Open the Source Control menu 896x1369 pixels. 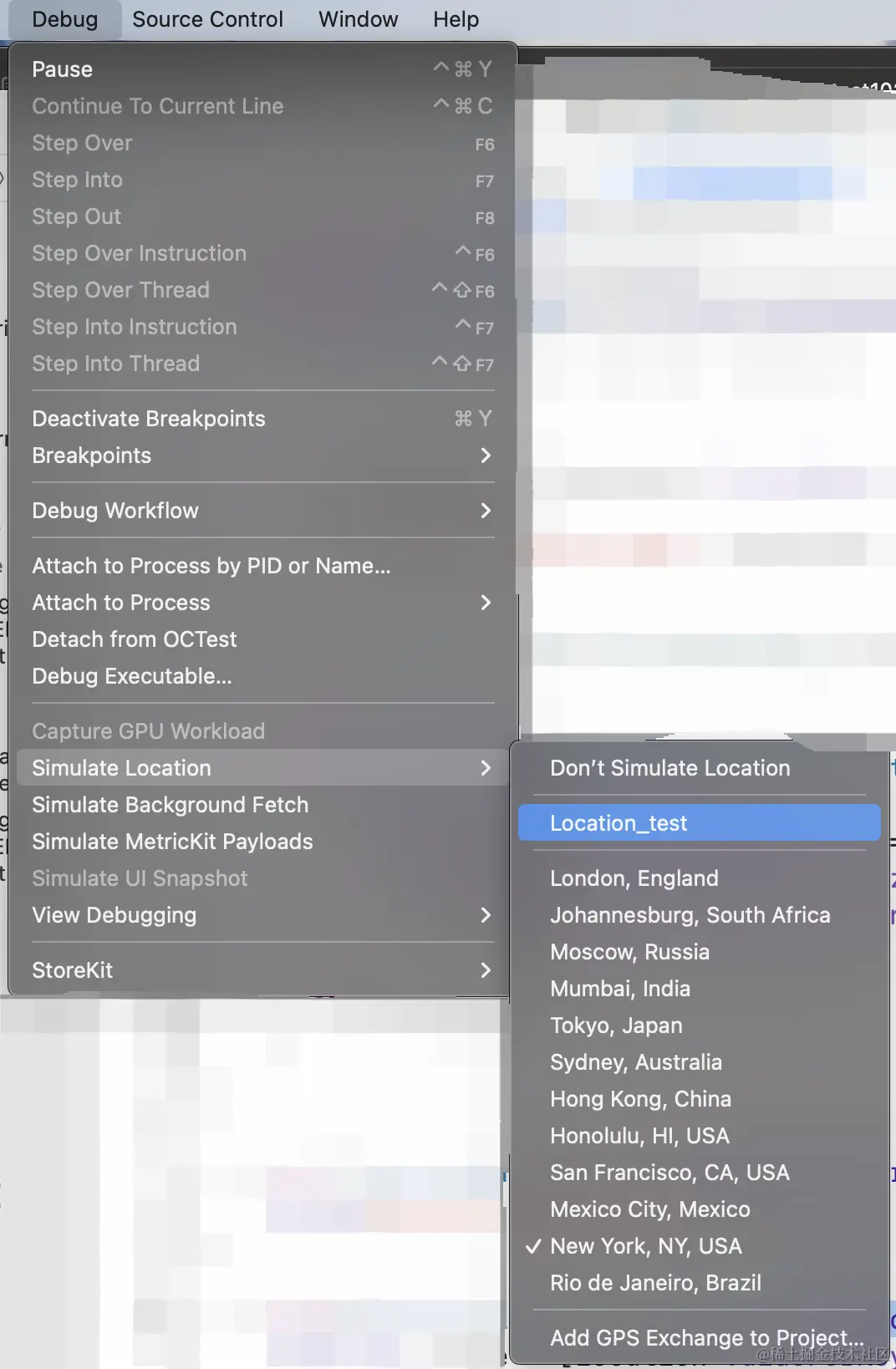tap(207, 19)
